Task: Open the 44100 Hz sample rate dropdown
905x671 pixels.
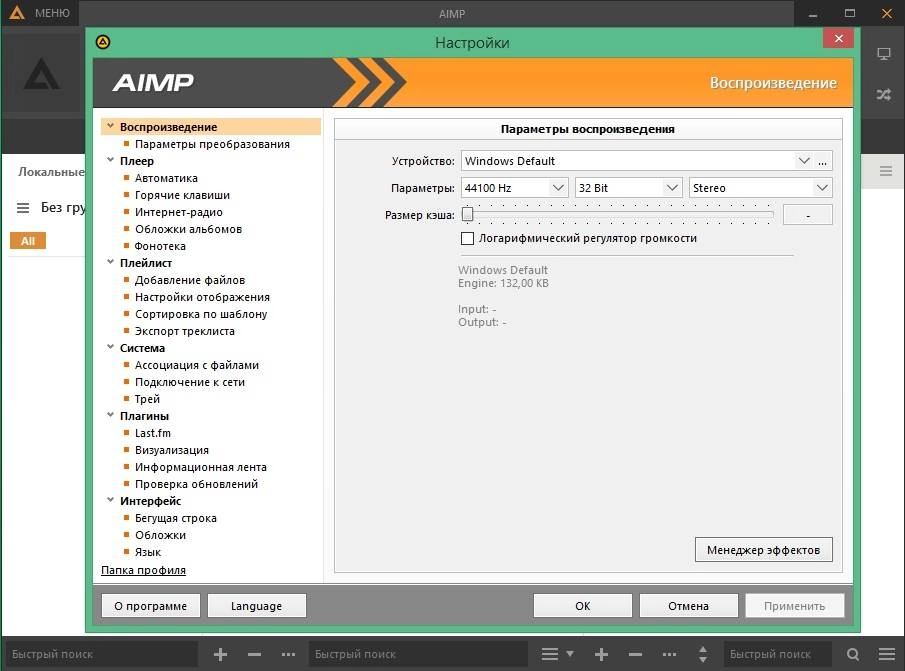Action: point(515,188)
